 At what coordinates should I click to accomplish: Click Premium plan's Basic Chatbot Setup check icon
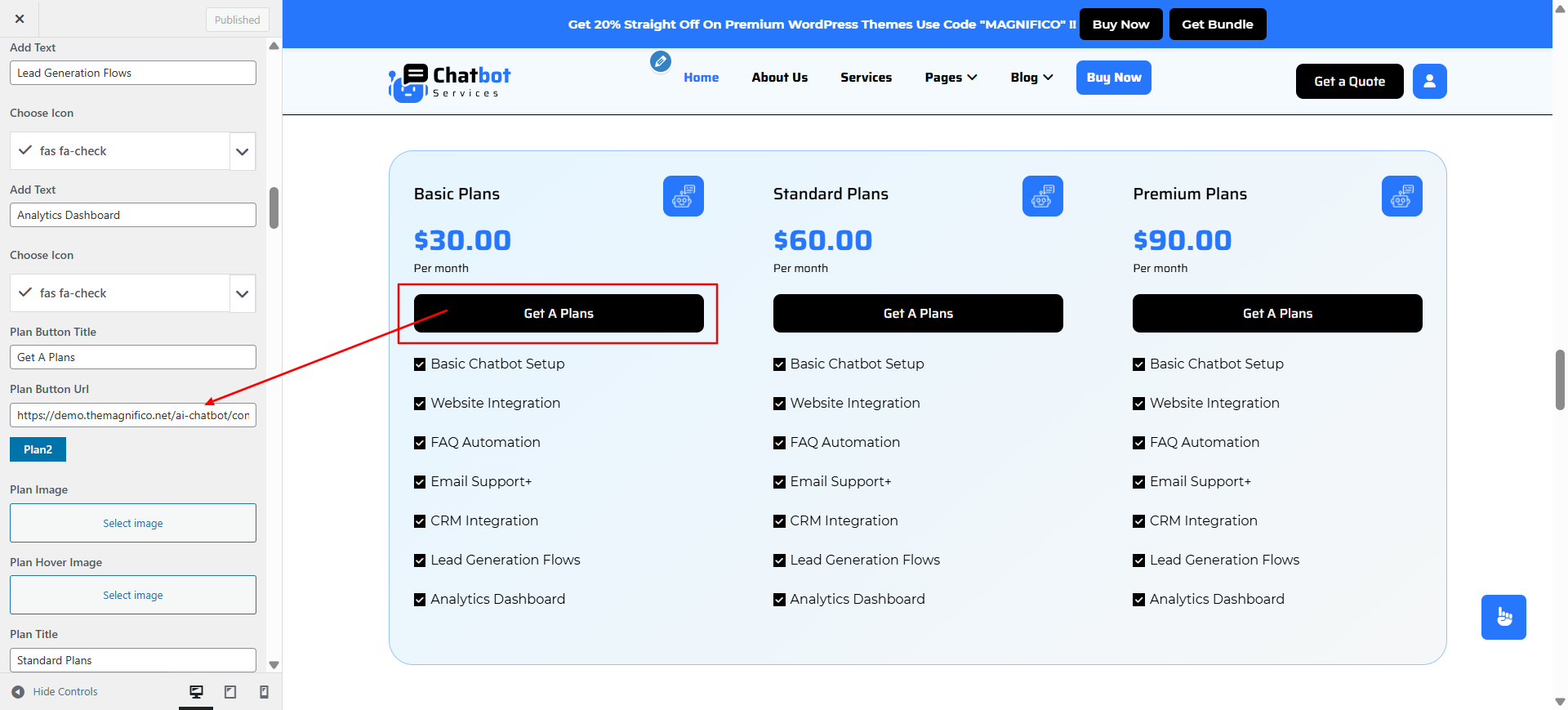coord(1138,364)
